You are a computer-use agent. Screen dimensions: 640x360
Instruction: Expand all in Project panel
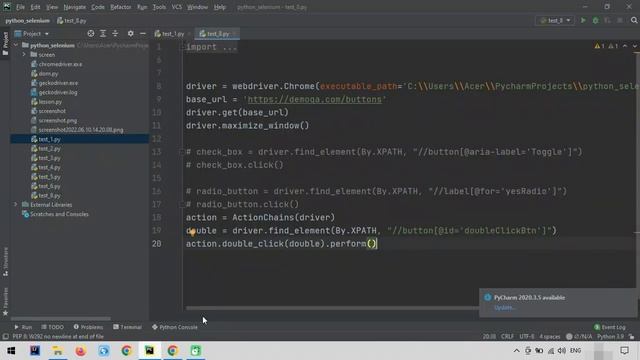tap(103, 33)
